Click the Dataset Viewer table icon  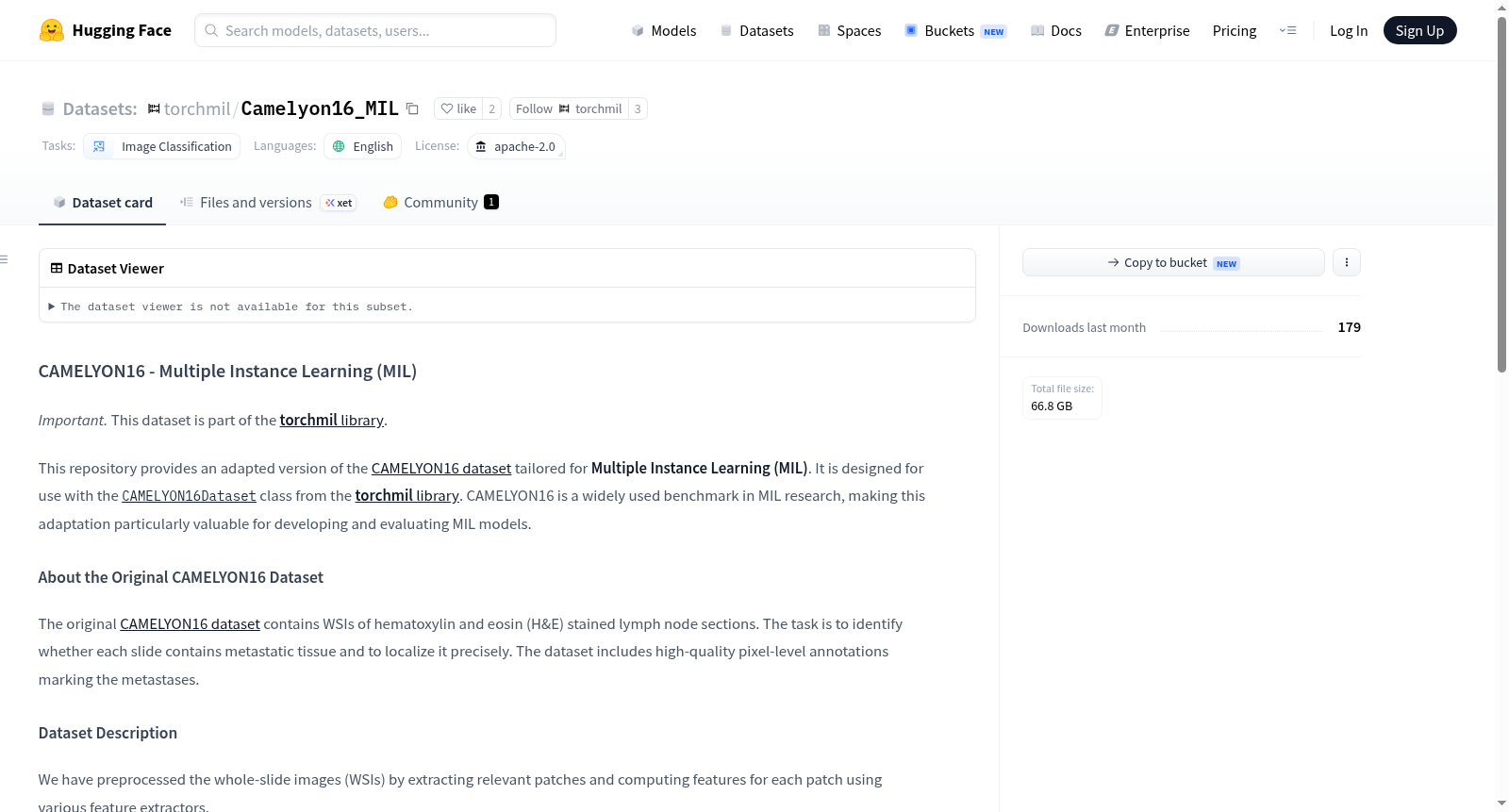[57, 268]
